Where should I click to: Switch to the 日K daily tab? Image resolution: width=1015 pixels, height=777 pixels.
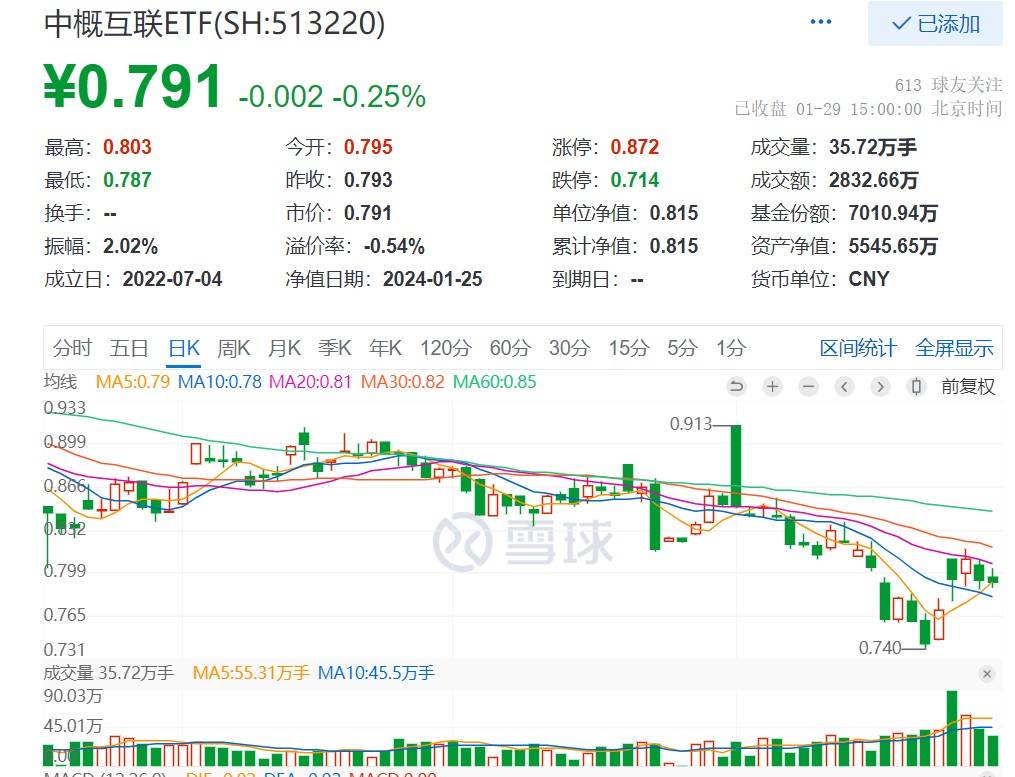tap(182, 348)
